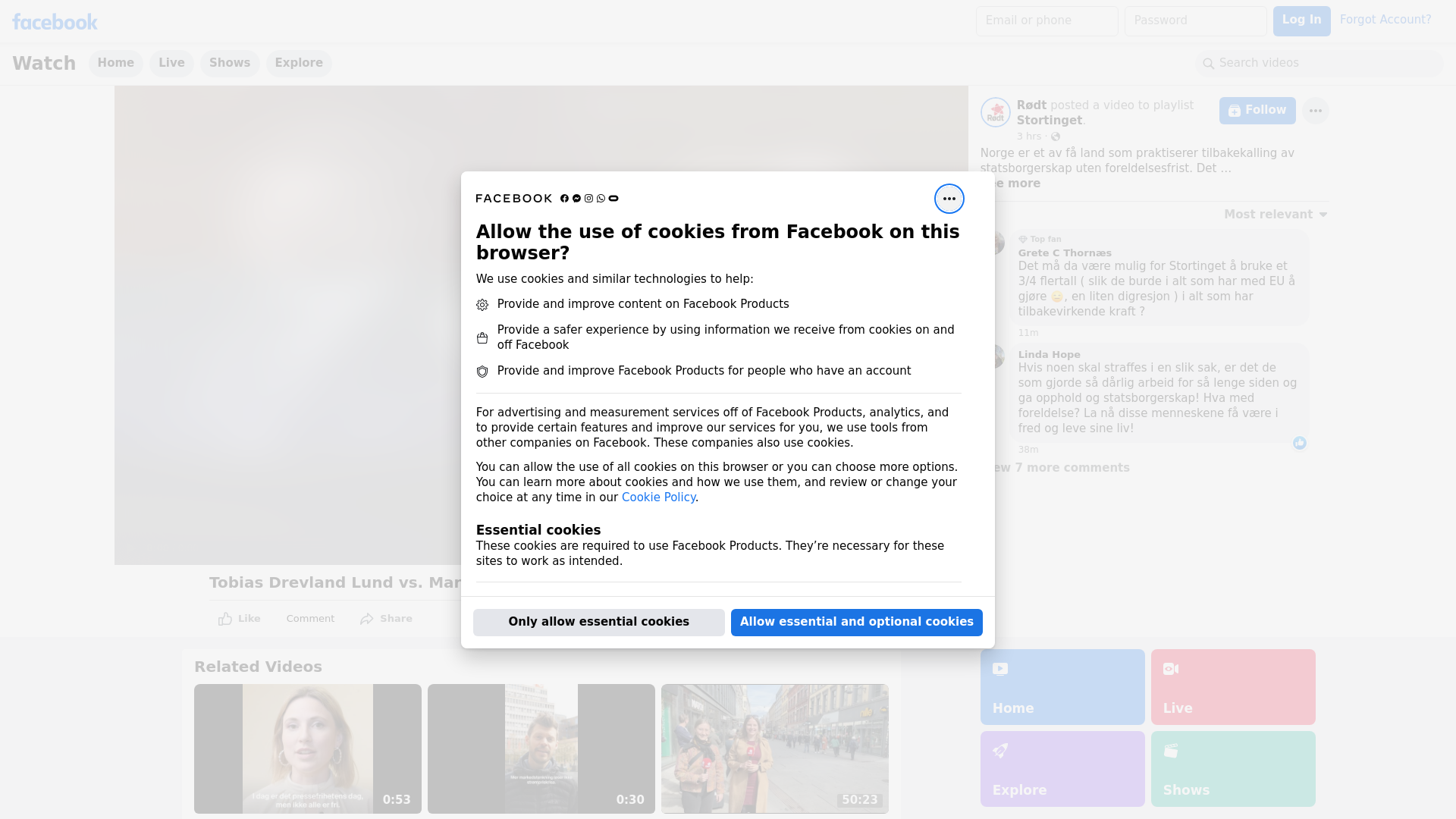This screenshot has height=819, width=1456.
Task: Click the Search videos field
Action: [1319, 63]
